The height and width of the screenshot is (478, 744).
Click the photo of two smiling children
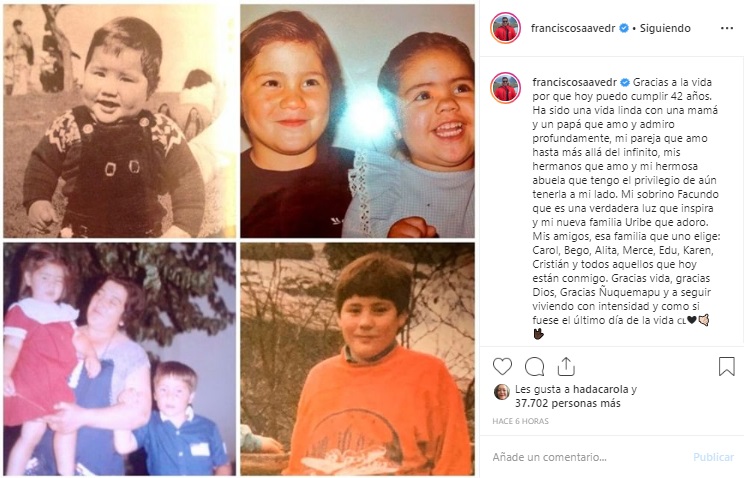click(x=357, y=122)
